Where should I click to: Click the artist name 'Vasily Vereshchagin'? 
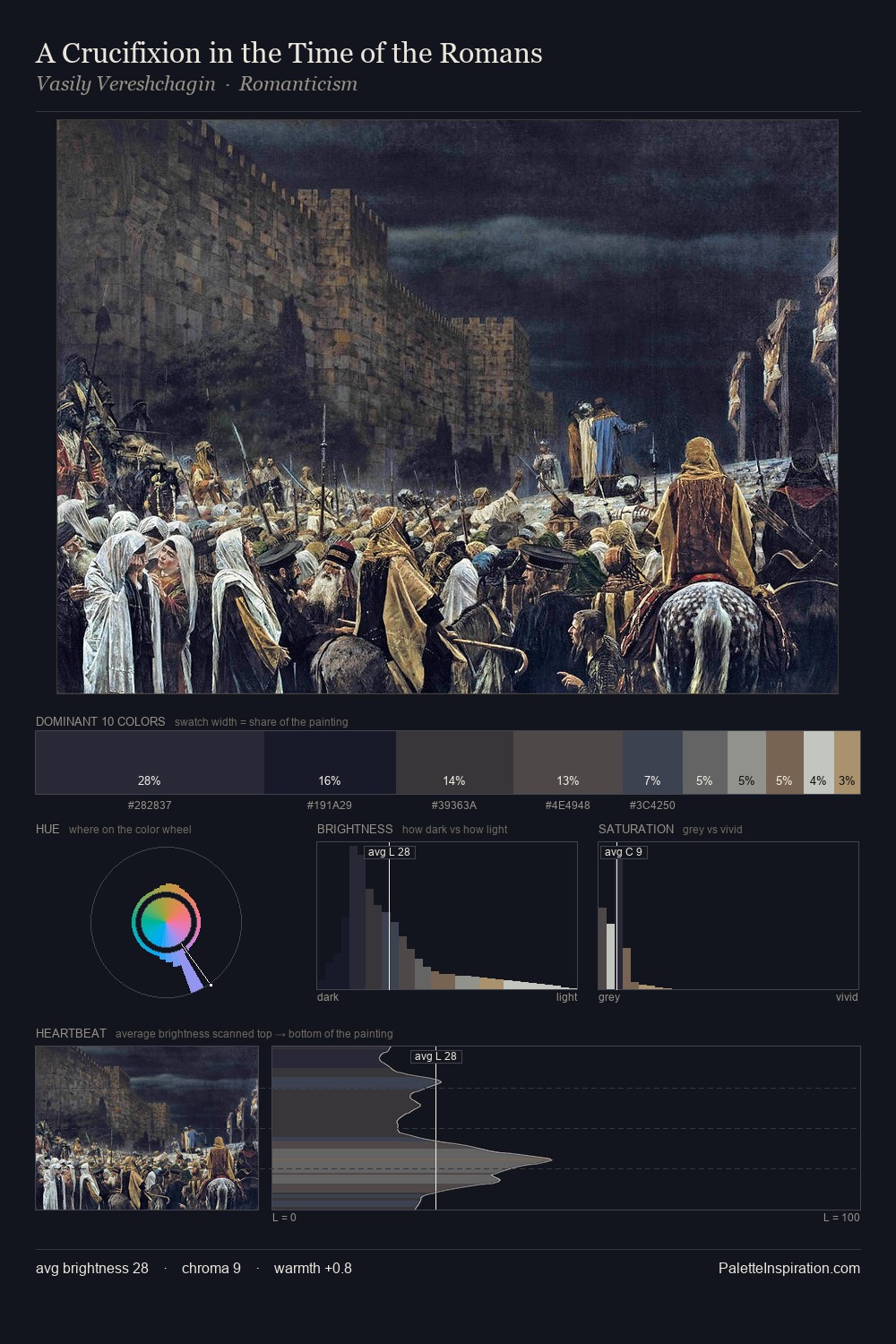coord(125,84)
